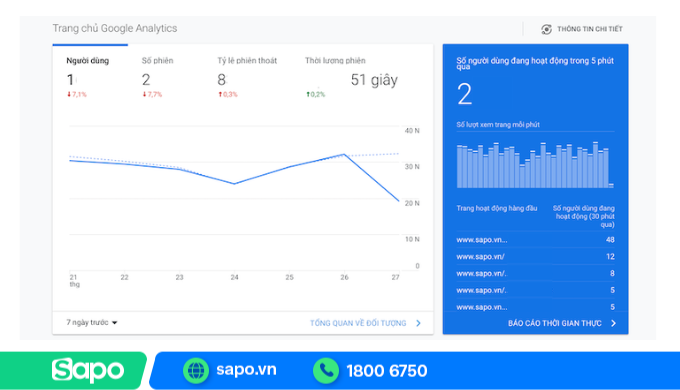Click the 51 giây session duration value
Screen dimensions: 680x390
click(374, 80)
